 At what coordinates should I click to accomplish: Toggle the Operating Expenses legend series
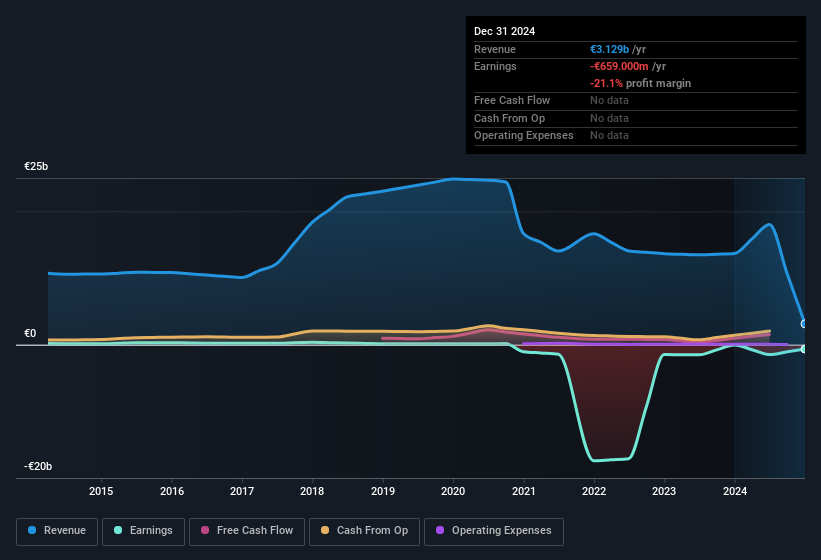point(493,531)
